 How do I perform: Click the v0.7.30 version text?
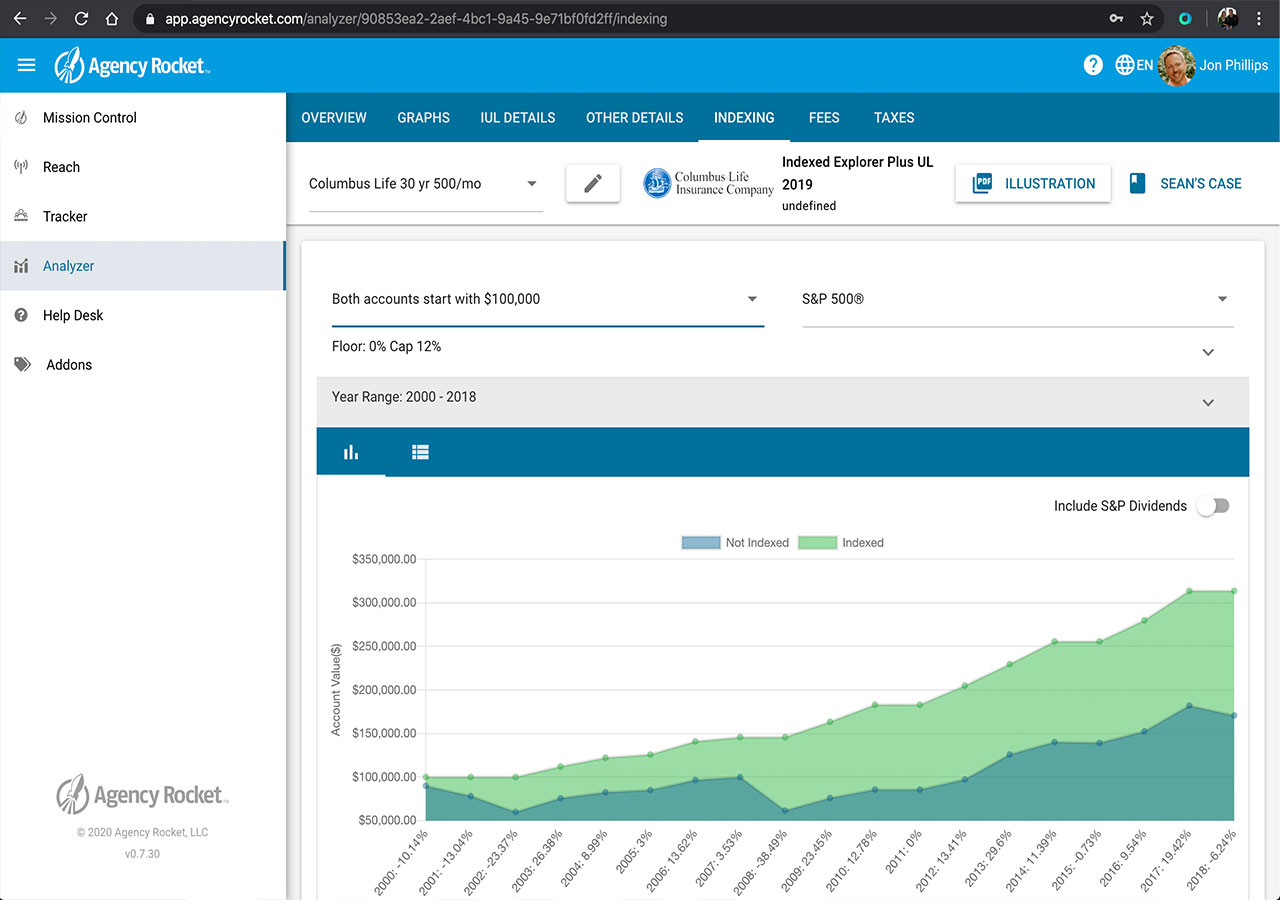click(143, 854)
